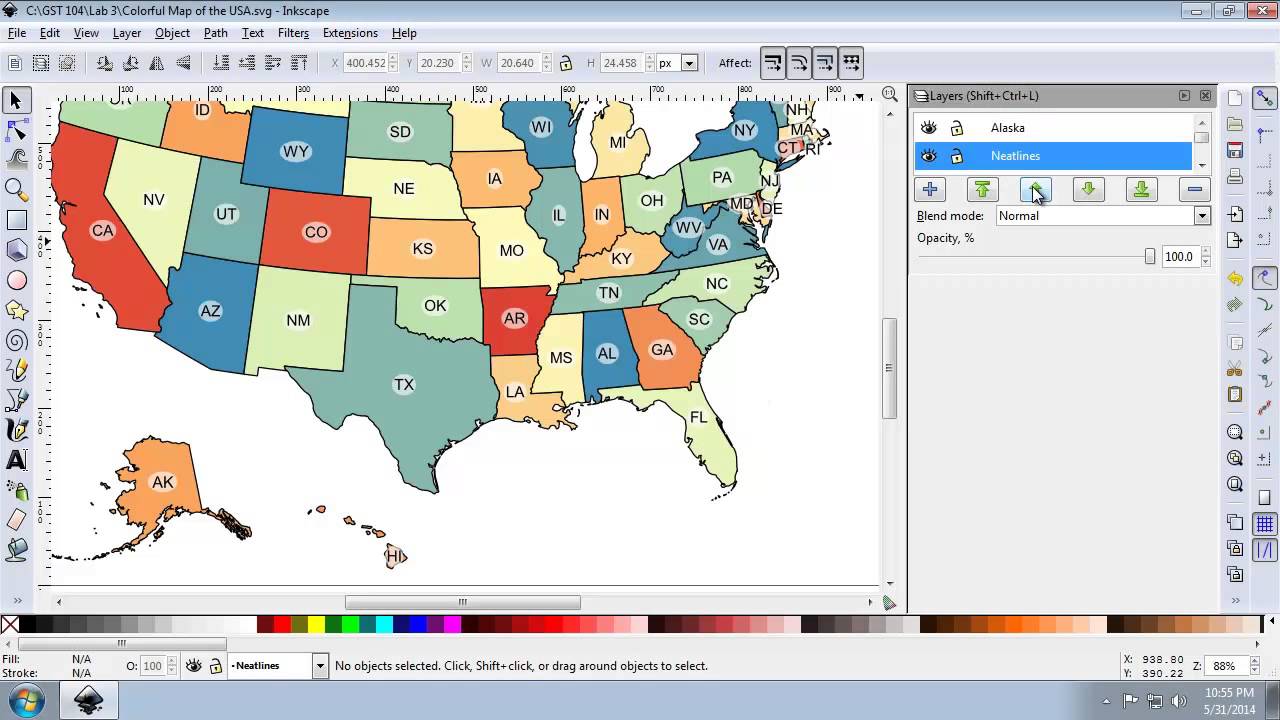Expand the px units dropdown
This screenshot has height=720, width=1280.
[677, 63]
